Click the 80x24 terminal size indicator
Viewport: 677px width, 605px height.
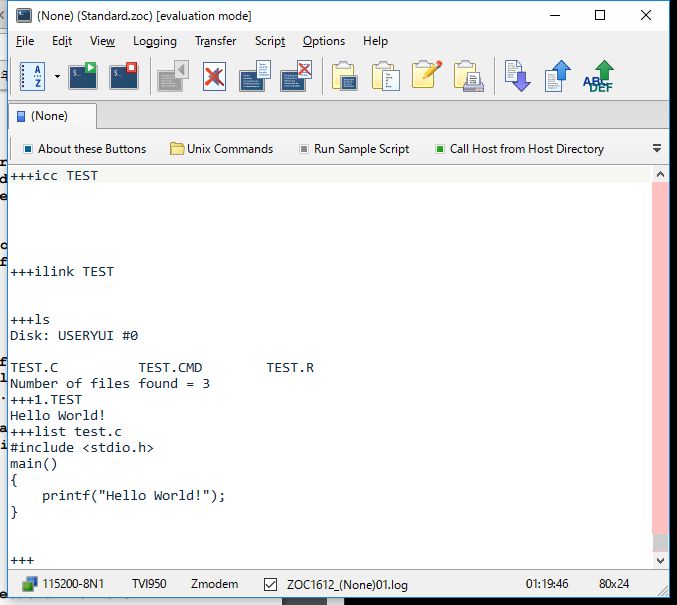pyautogui.click(x=614, y=584)
